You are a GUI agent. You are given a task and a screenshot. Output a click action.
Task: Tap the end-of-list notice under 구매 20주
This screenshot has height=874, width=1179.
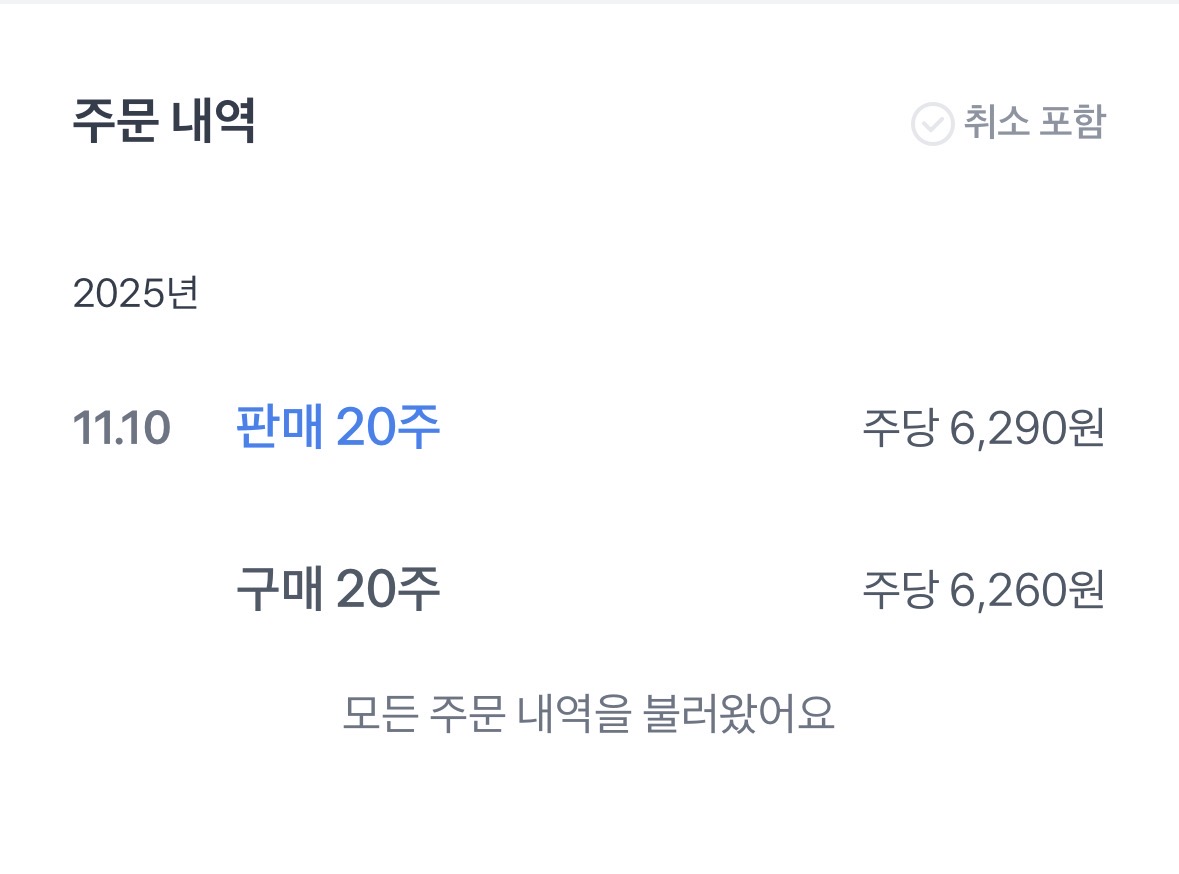click(x=588, y=713)
